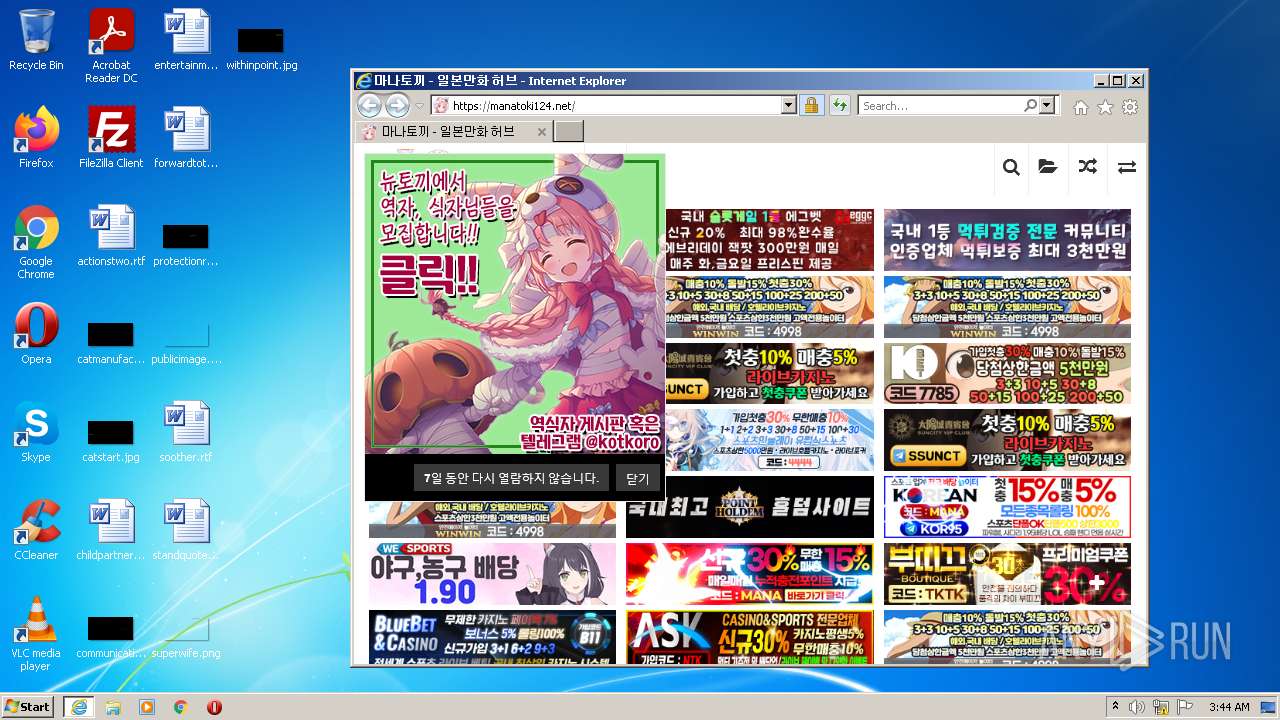Open the Tools gear icon
The height and width of the screenshot is (720, 1280).
click(x=1130, y=107)
